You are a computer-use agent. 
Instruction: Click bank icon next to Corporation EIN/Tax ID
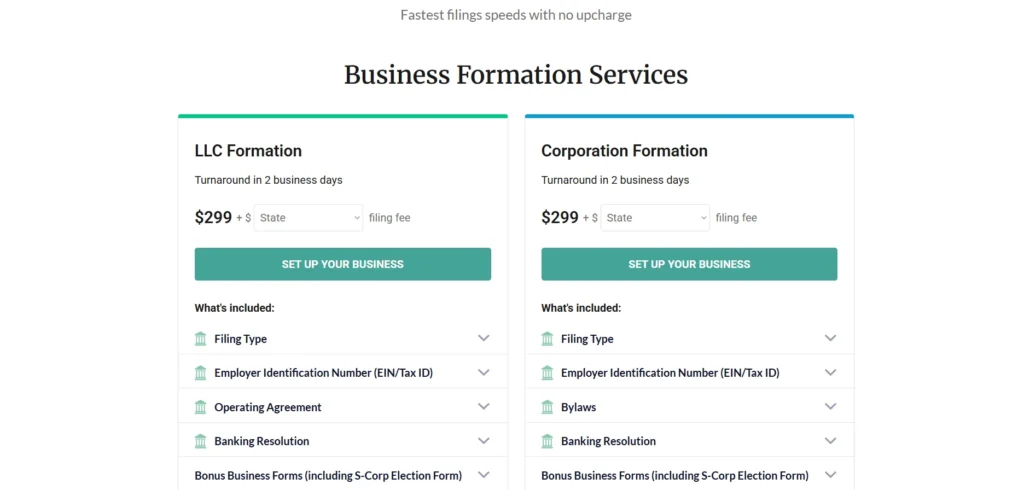coord(547,373)
